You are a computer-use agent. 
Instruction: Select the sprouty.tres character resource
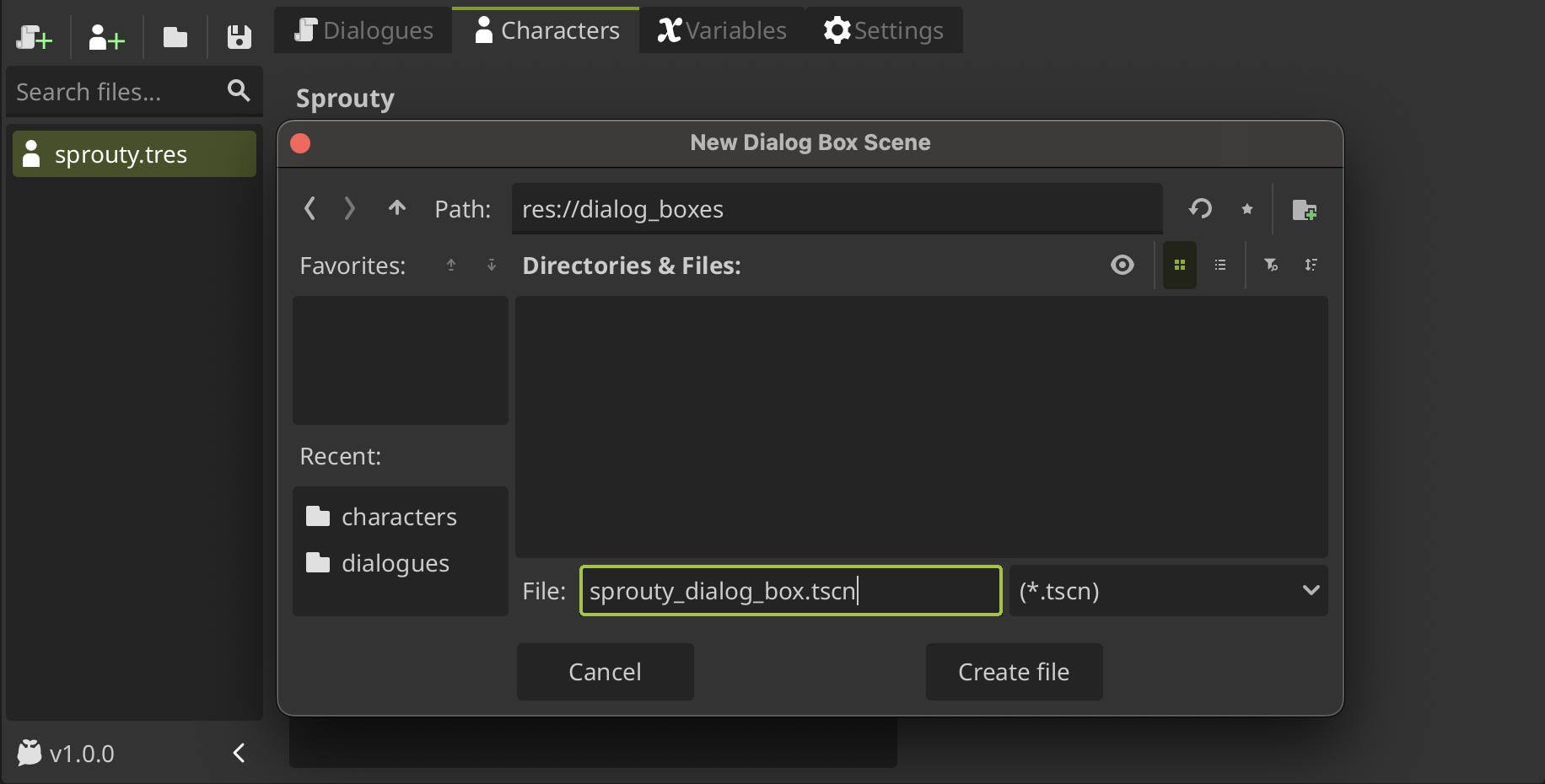133,153
